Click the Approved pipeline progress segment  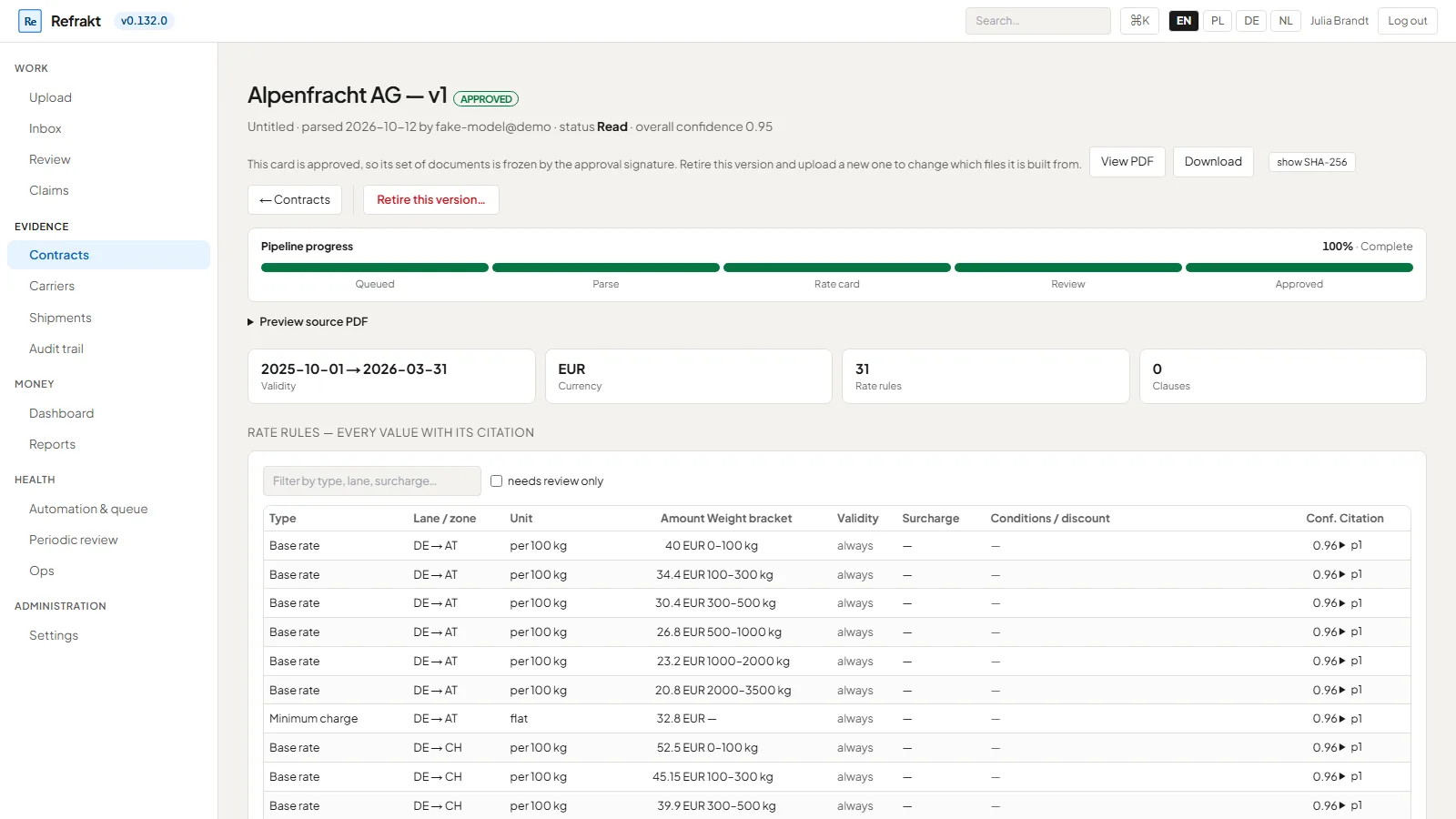tap(1299, 268)
